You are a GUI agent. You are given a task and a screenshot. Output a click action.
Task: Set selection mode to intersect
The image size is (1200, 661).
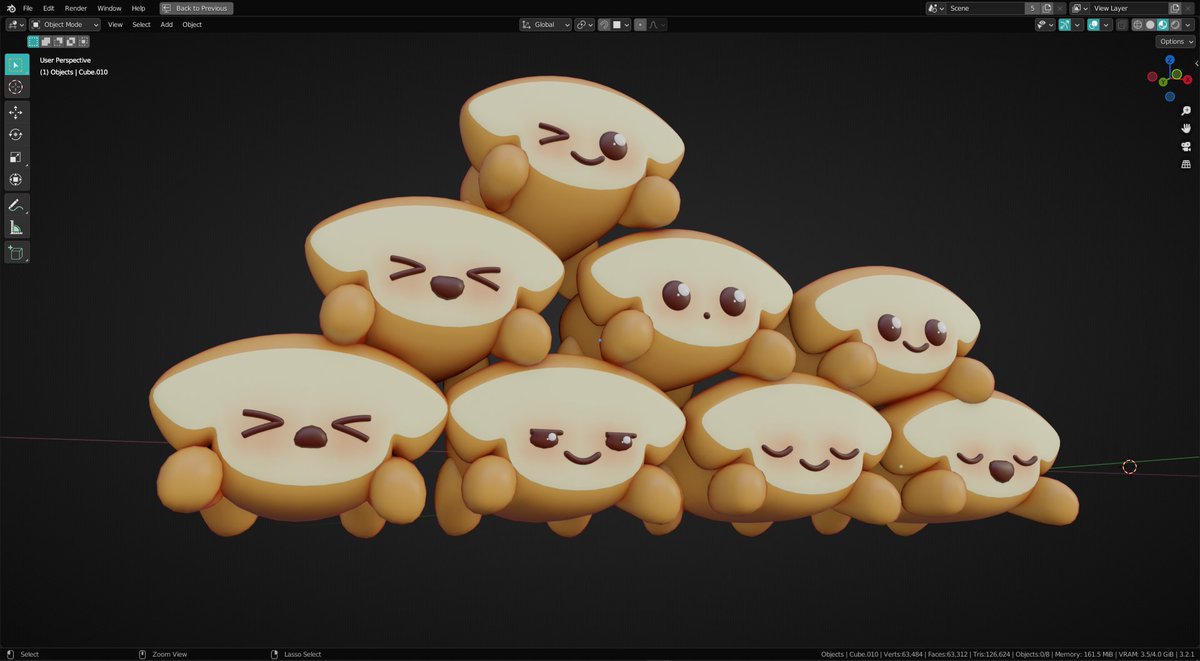(84, 41)
